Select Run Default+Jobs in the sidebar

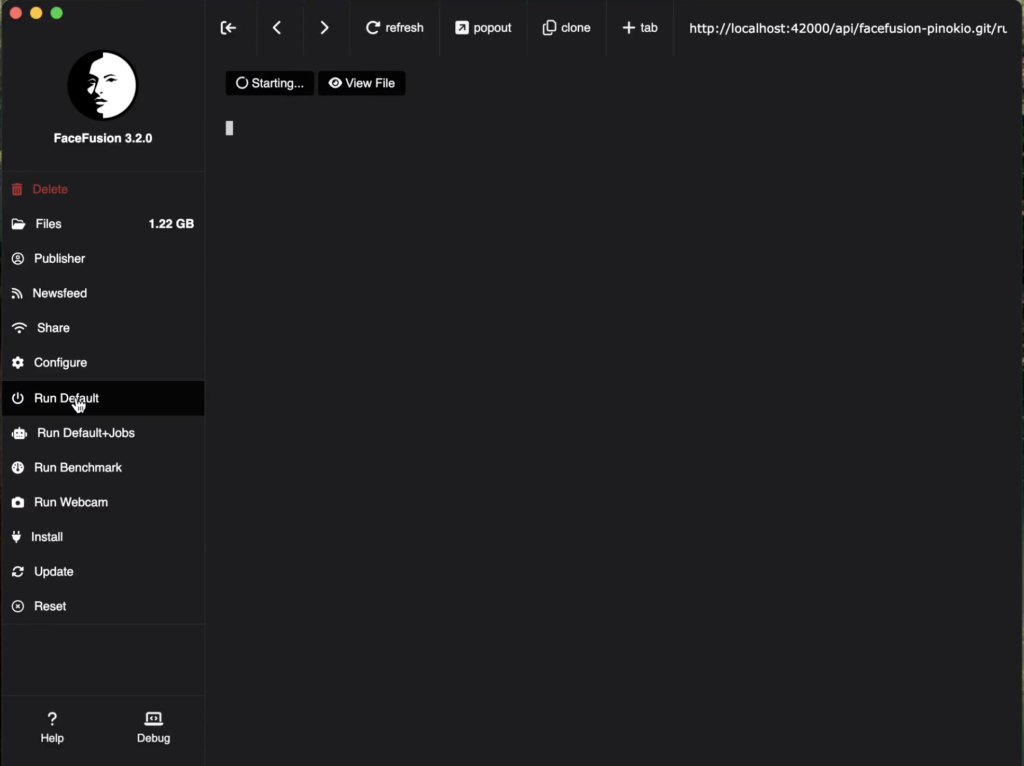103,433
